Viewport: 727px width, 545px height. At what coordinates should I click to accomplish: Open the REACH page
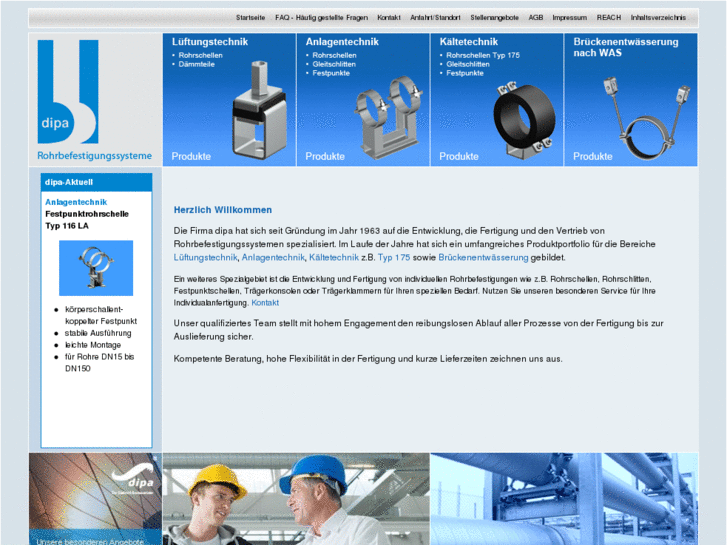click(608, 18)
